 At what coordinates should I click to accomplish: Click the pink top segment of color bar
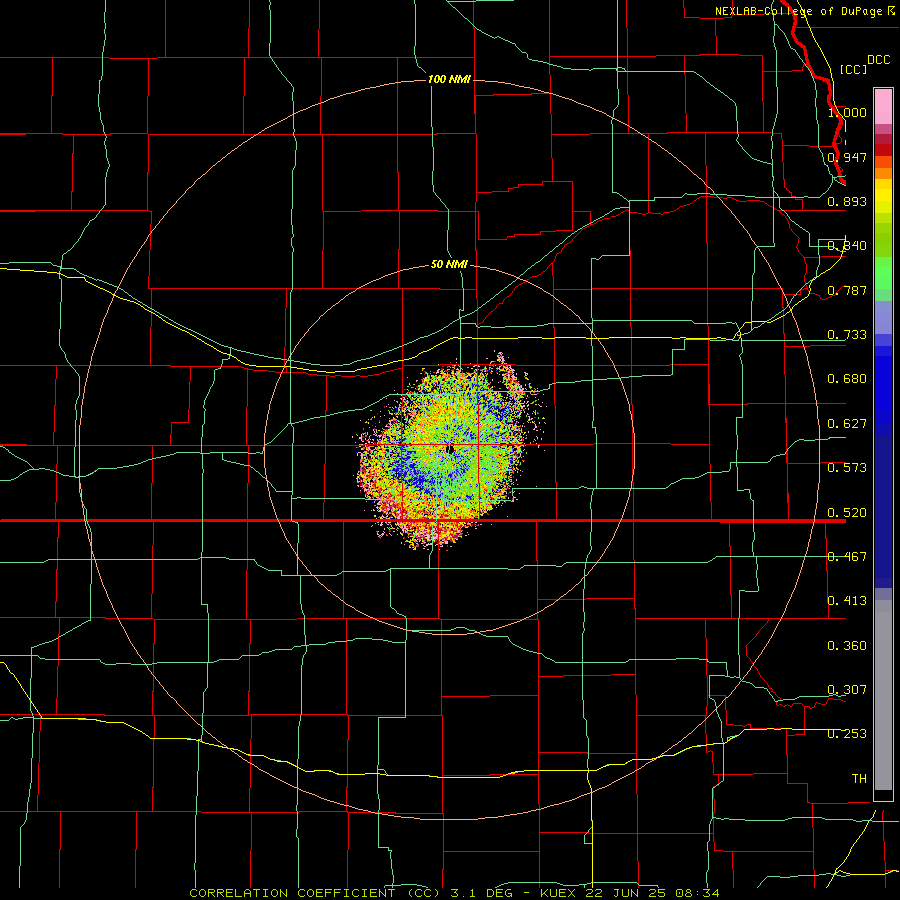pyautogui.click(x=883, y=106)
